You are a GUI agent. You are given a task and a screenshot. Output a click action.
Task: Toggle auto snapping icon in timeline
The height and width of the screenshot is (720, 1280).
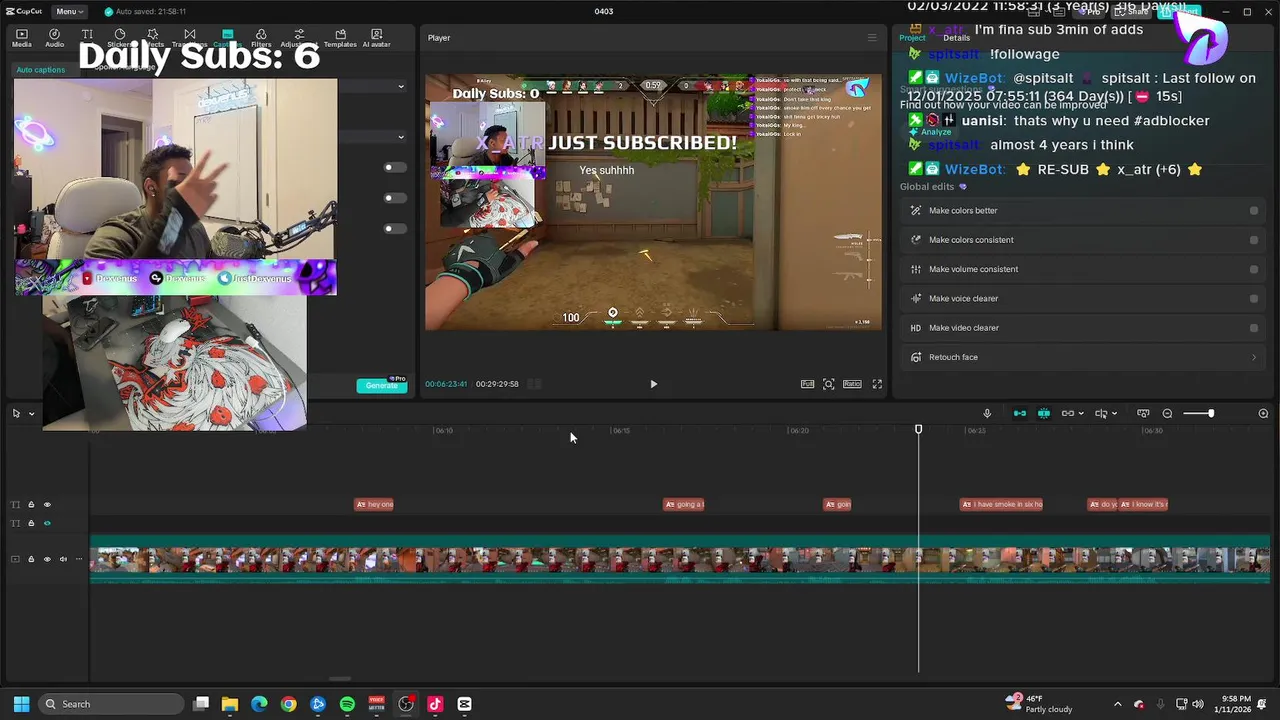1044,413
